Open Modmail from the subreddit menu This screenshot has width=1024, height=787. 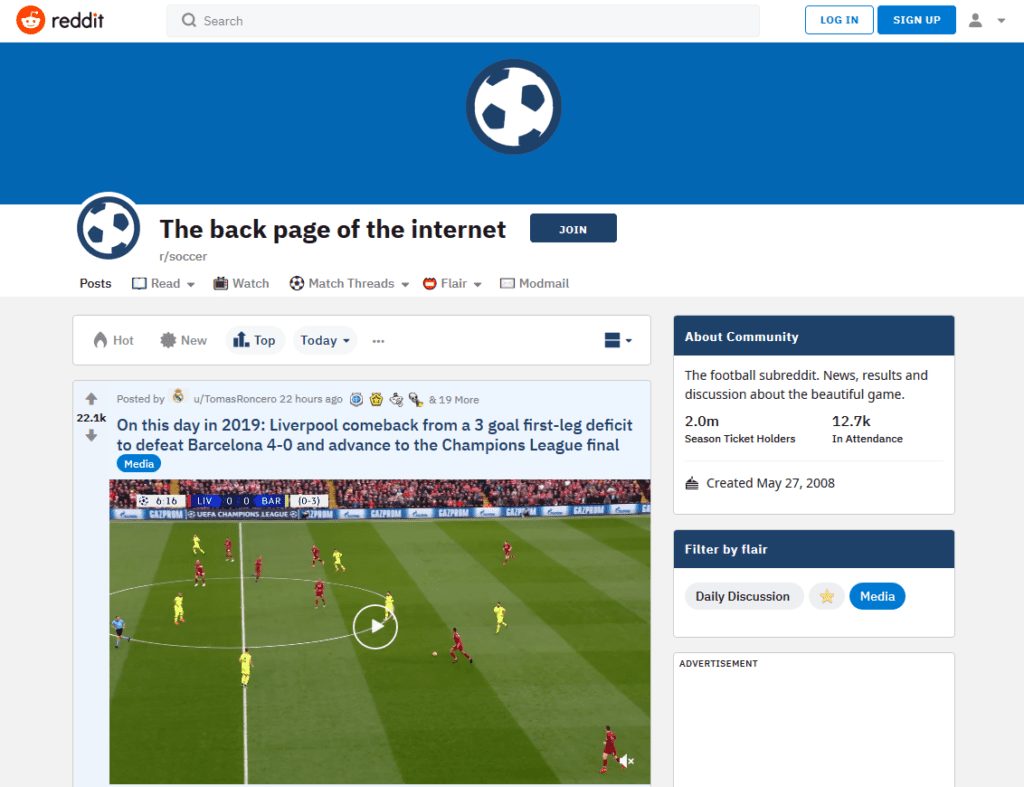click(534, 283)
